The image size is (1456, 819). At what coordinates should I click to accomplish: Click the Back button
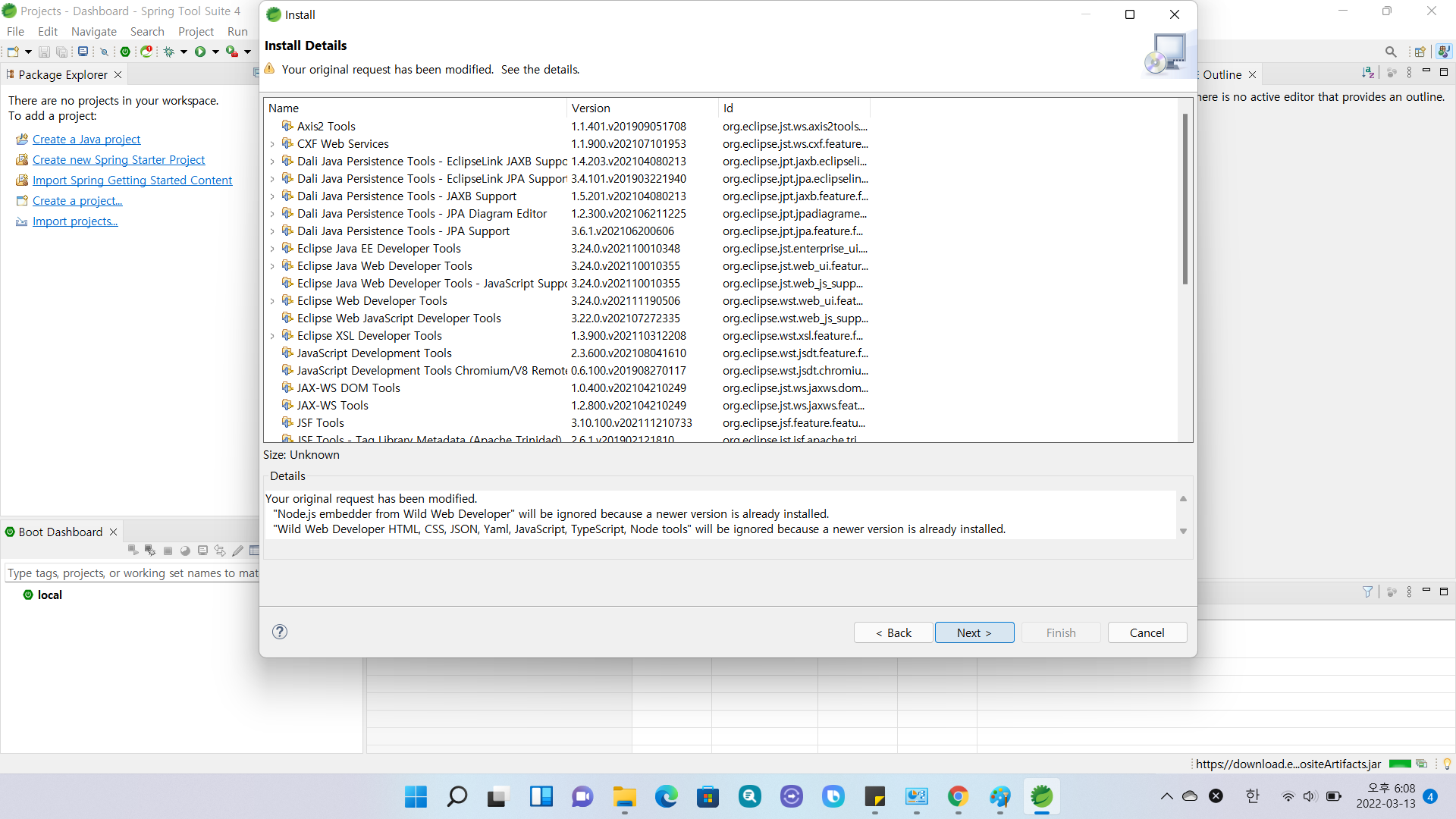coord(893,632)
